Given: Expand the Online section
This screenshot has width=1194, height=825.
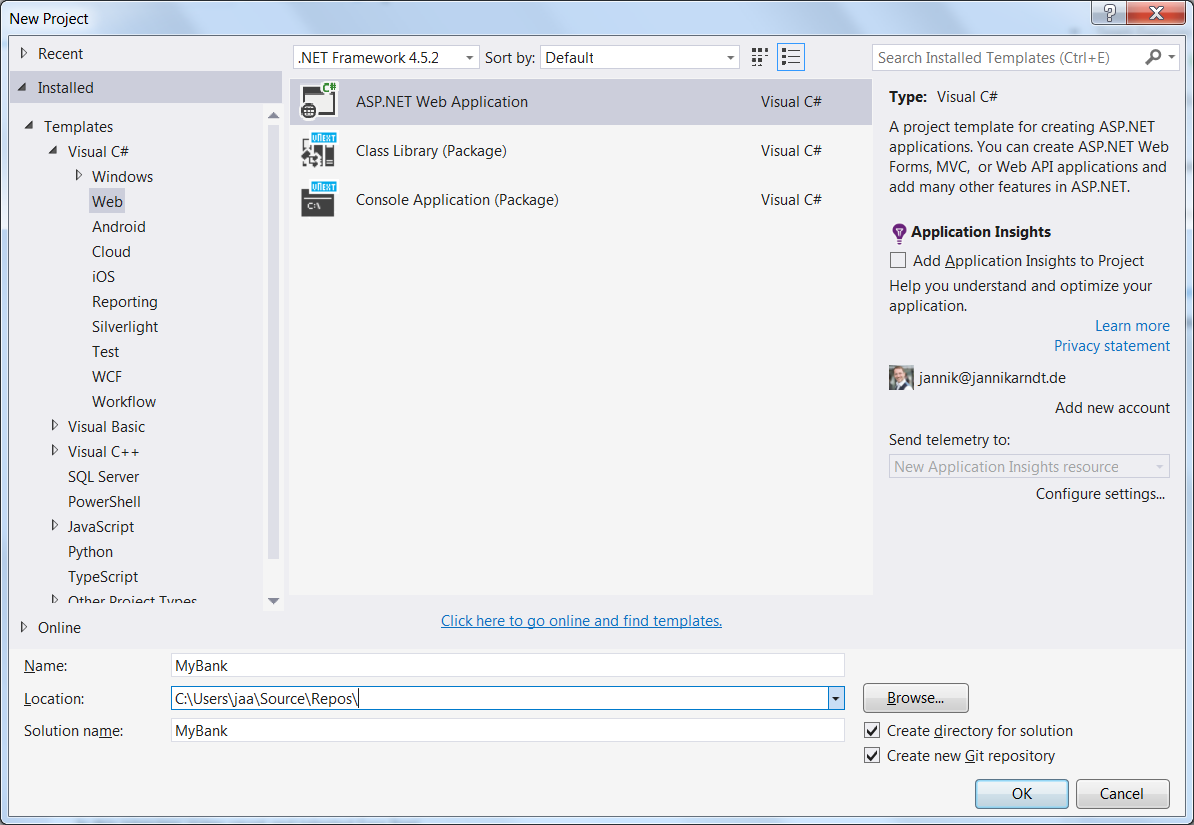Looking at the screenshot, I should coord(24,627).
